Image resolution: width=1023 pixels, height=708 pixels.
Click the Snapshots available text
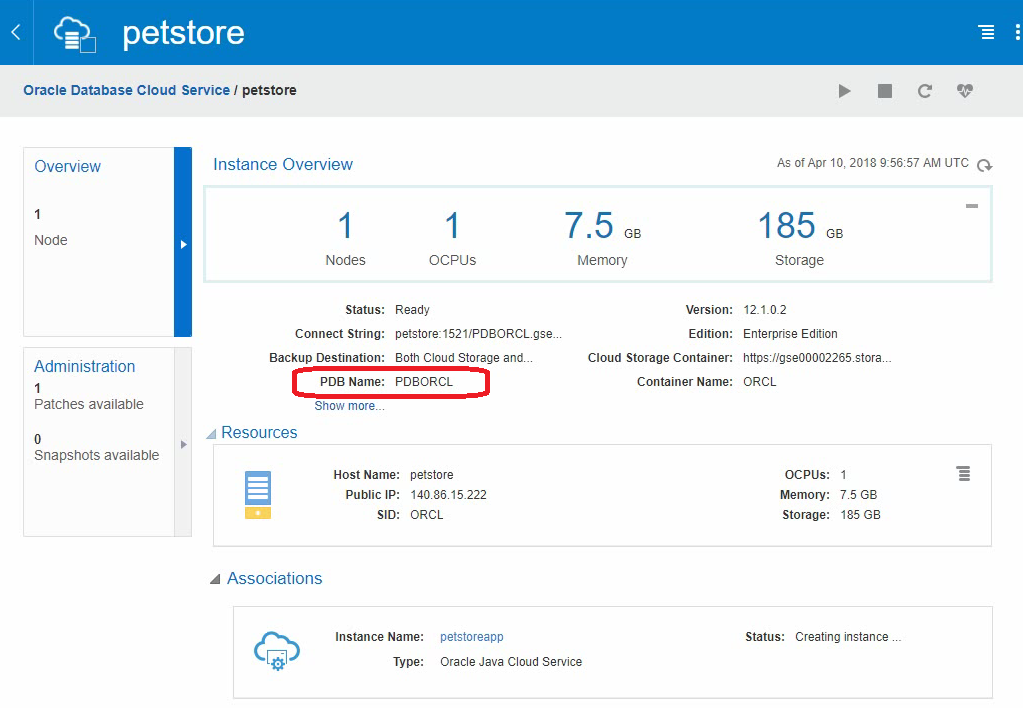pyautogui.click(x=97, y=455)
